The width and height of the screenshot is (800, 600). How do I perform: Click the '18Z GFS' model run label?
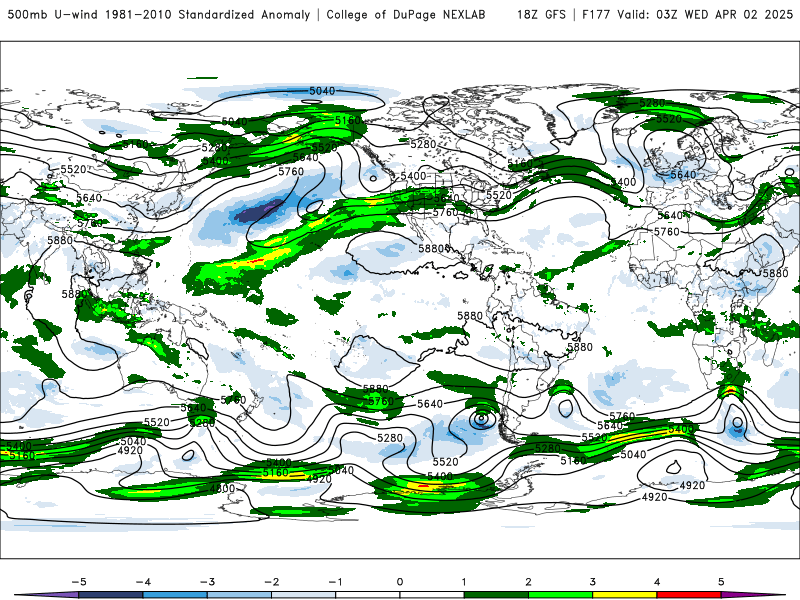[541, 15]
